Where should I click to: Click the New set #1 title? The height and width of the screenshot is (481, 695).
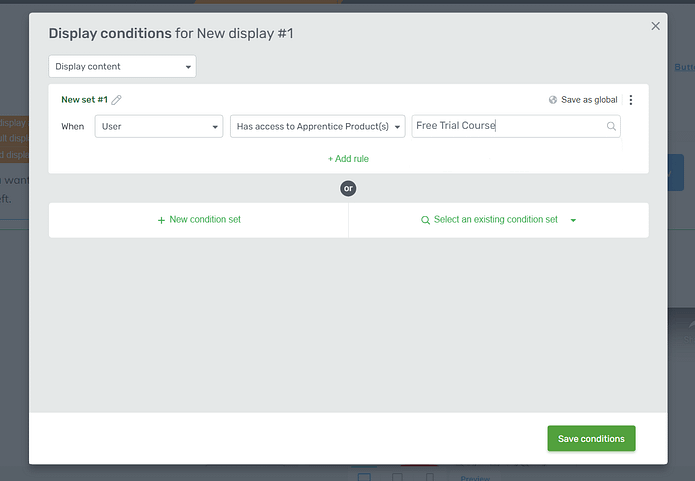pos(84,100)
